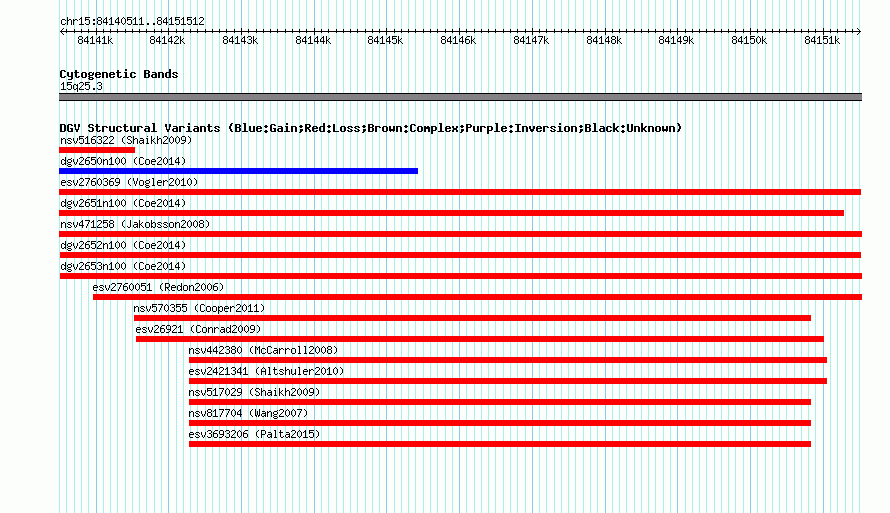The image size is (890, 513).
Task: Select the red esv26921 loss bar
Action: point(480,339)
